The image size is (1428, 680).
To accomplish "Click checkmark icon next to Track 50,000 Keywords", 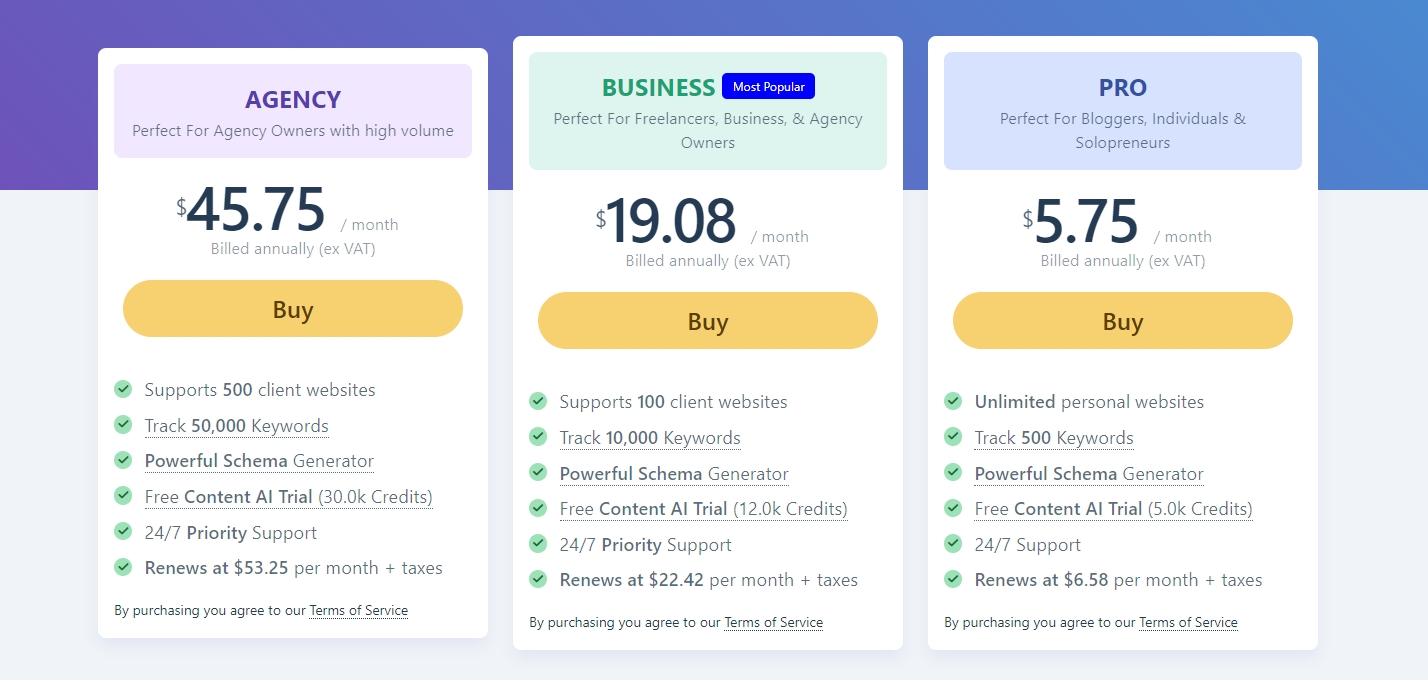I will [x=123, y=425].
